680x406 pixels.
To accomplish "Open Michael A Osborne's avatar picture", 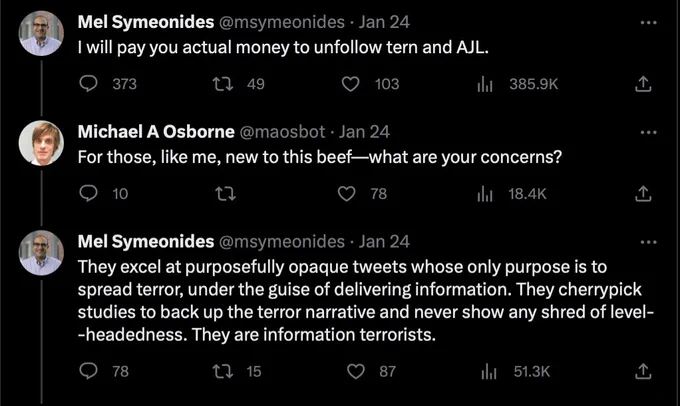I will (x=41, y=143).
